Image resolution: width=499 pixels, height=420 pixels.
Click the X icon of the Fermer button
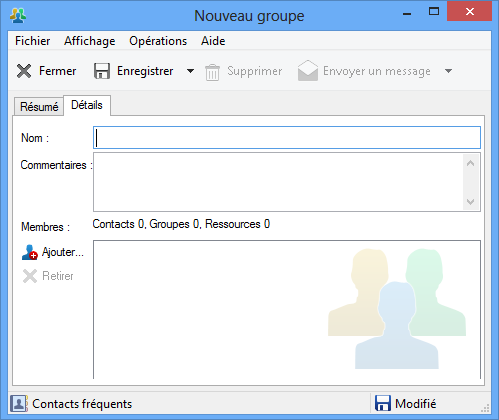coord(24,71)
